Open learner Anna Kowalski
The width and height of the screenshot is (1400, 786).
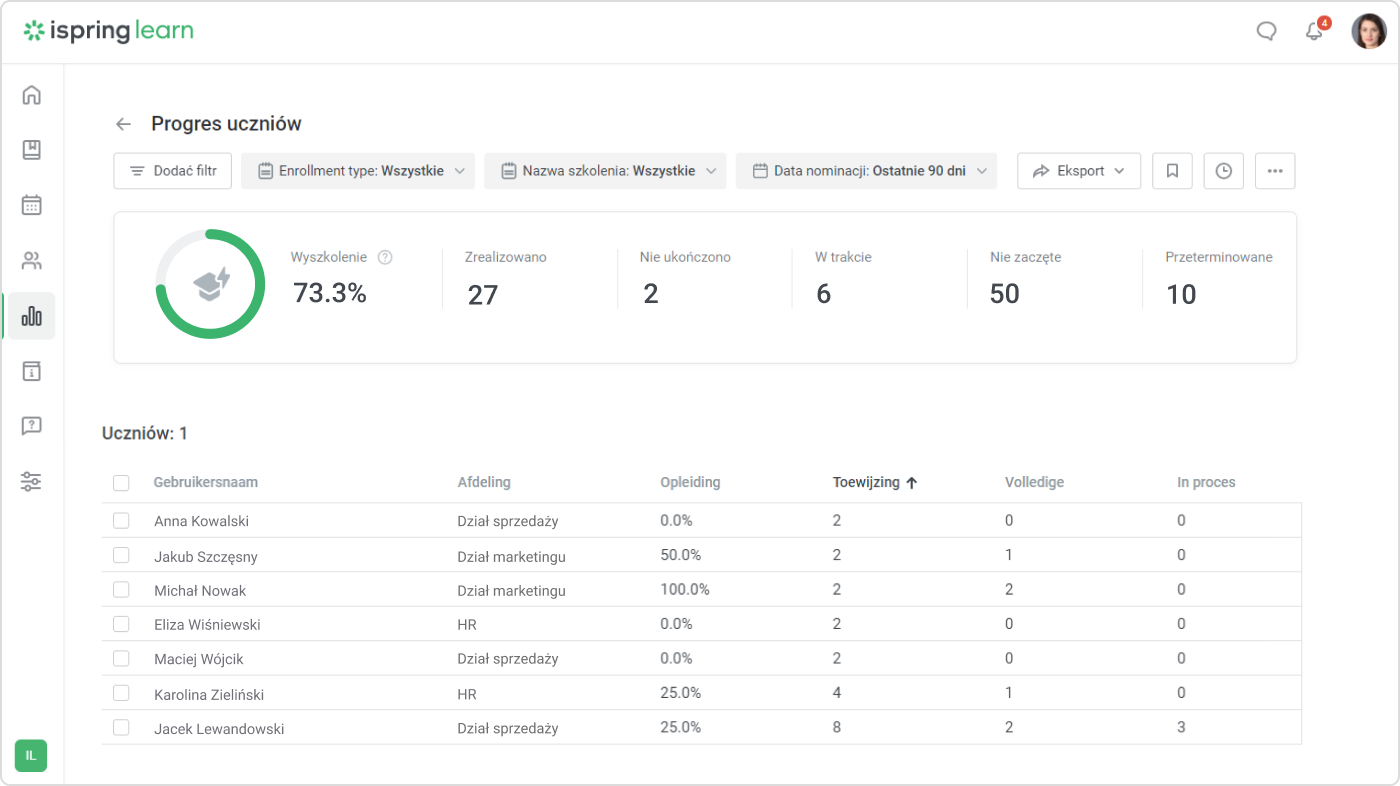click(x=201, y=521)
